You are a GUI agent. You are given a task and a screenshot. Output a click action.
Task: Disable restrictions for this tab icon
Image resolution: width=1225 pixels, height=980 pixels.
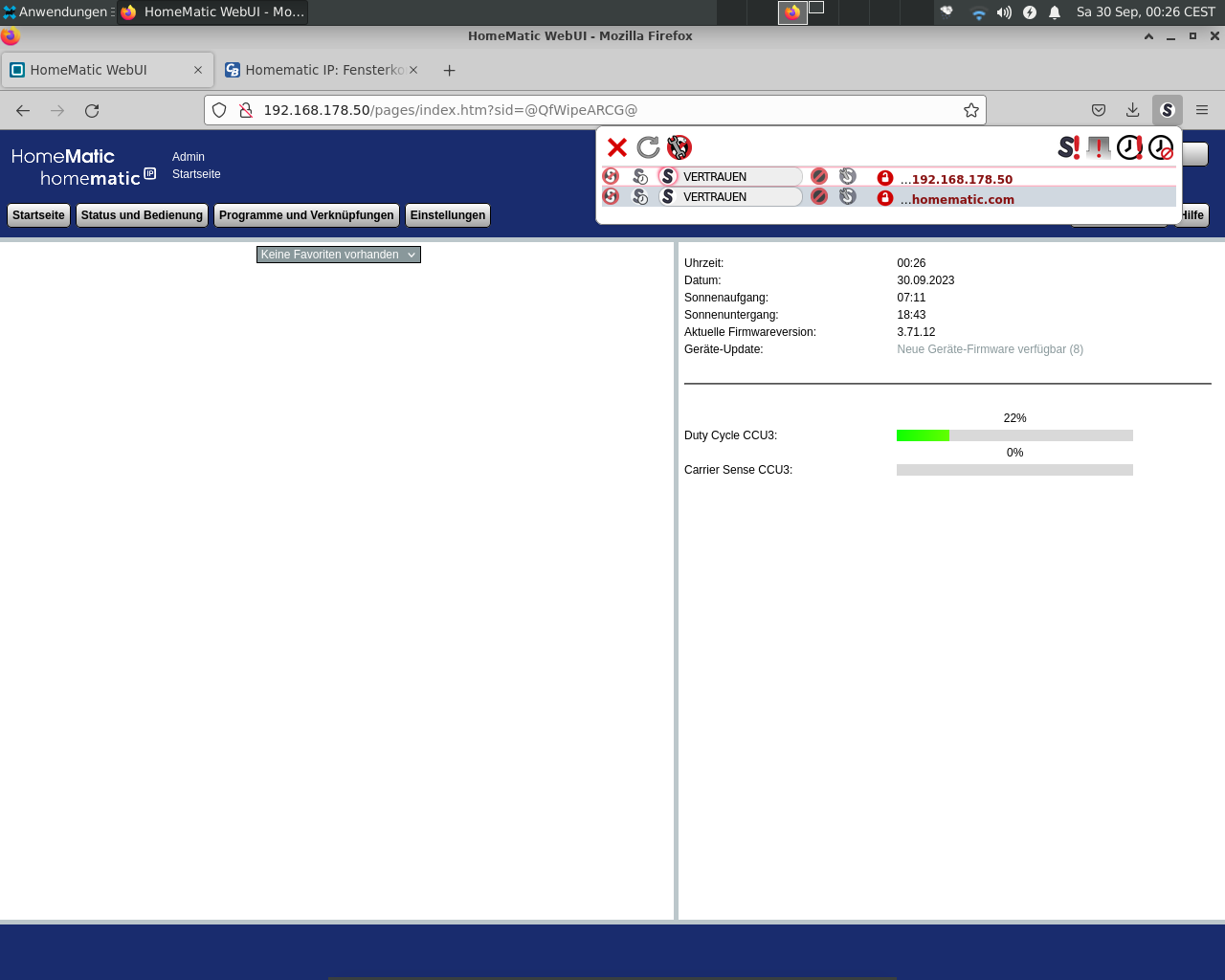click(1099, 147)
